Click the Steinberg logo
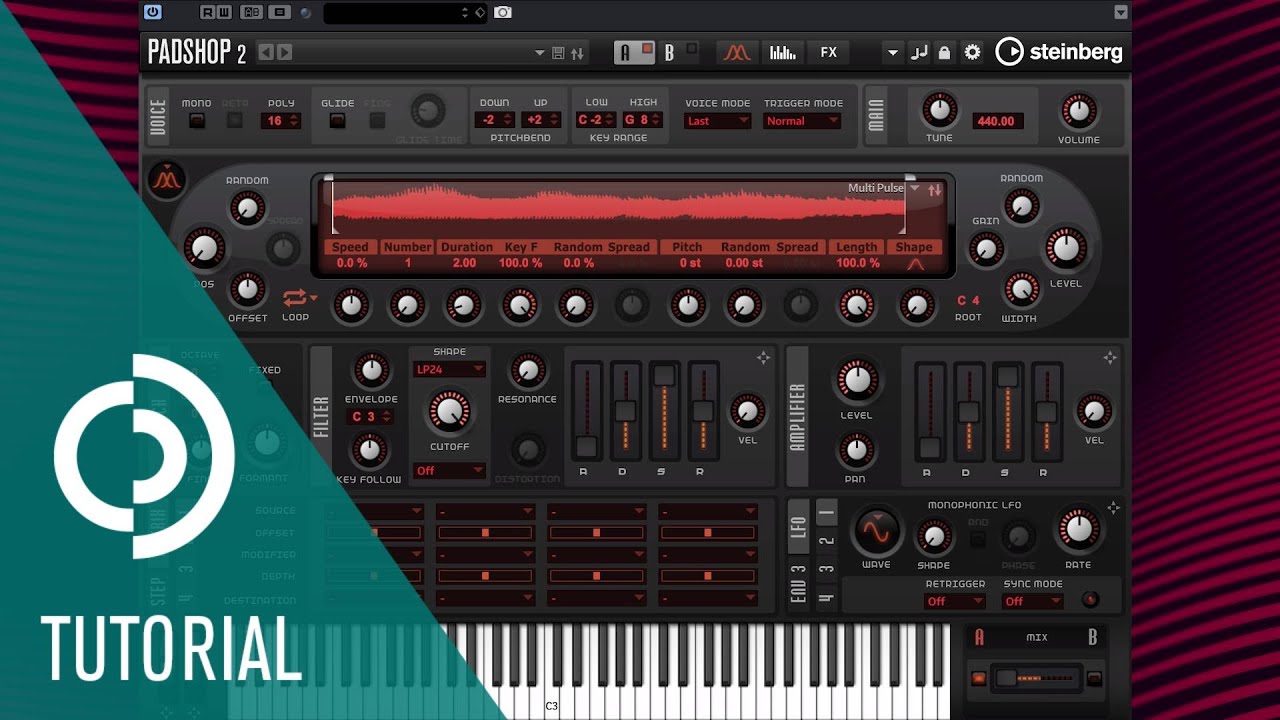The width and height of the screenshot is (1280, 720). pyautogui.click(x=1059, y=52)
